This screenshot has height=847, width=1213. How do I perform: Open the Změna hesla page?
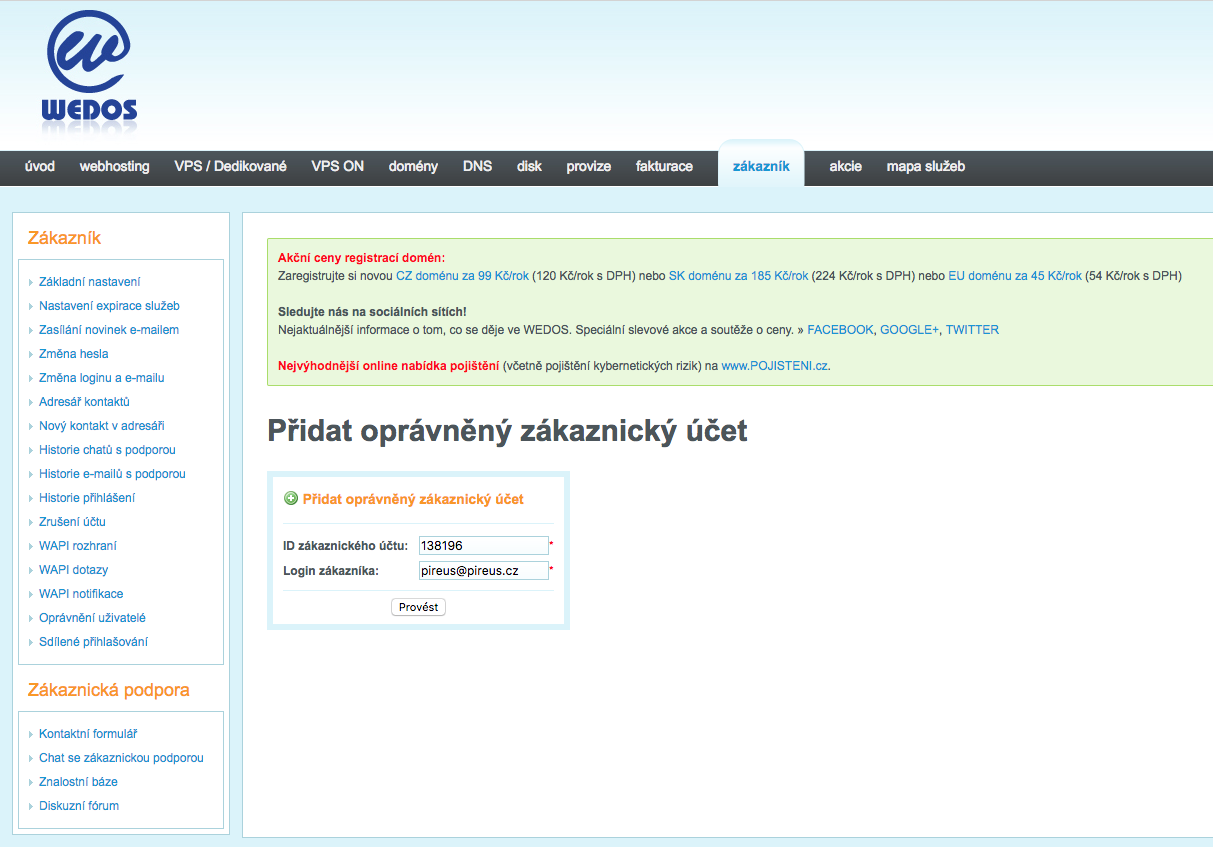[x=74, y=354]
